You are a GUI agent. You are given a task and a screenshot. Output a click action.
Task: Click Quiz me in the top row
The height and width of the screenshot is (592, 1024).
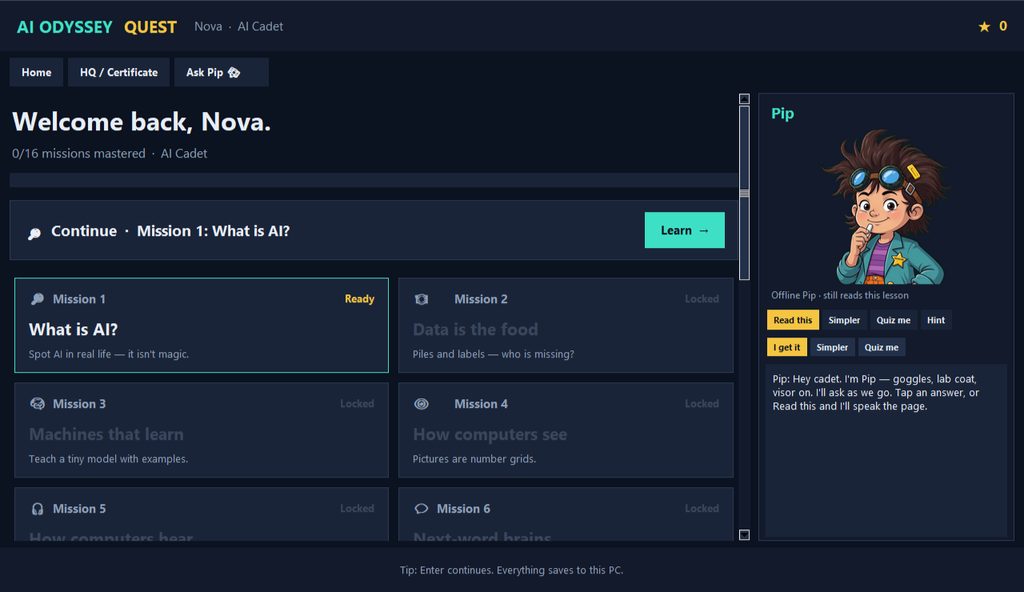(893, 320)
